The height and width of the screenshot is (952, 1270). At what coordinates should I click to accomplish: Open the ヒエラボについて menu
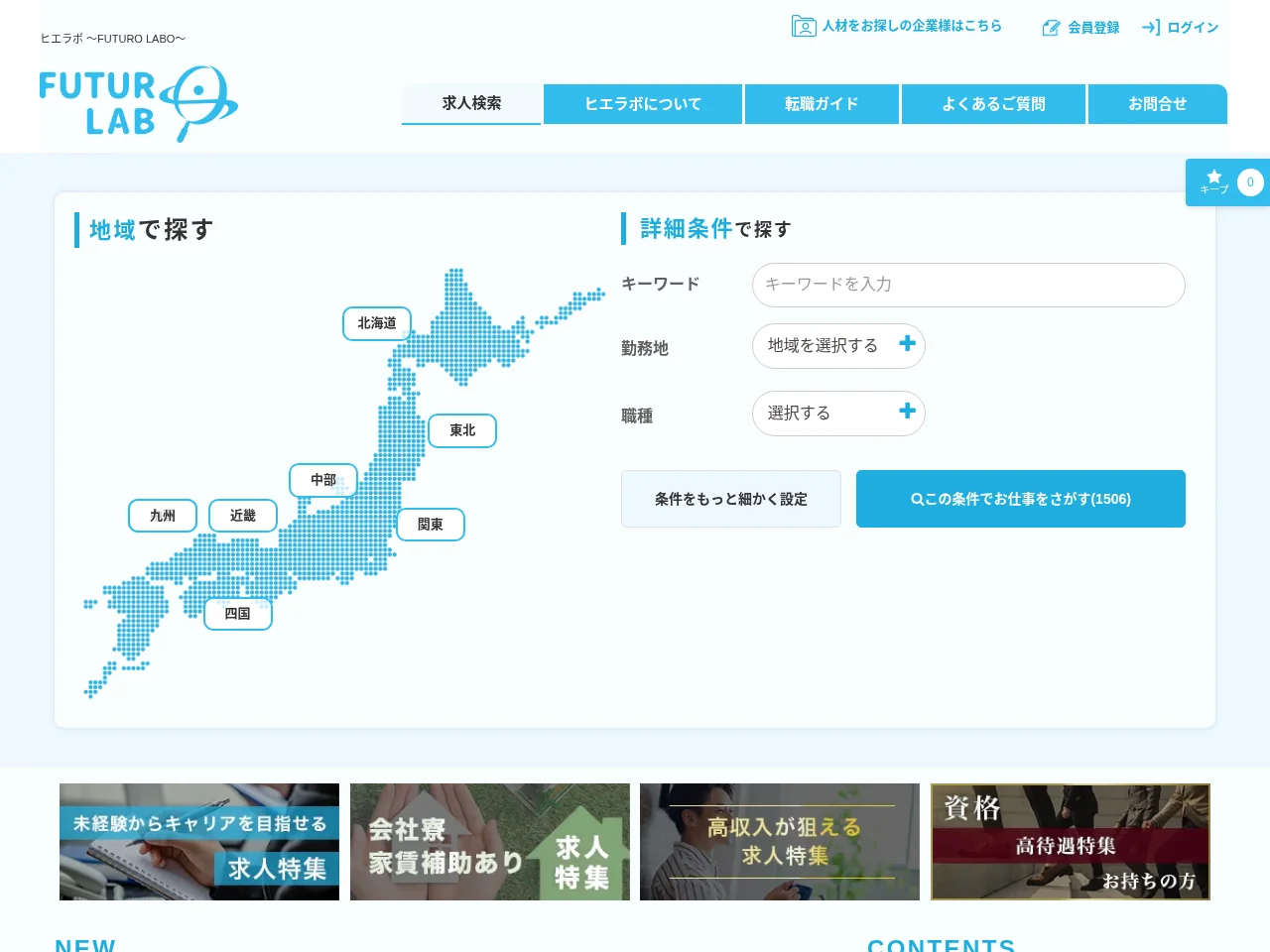tap(643, 104)
